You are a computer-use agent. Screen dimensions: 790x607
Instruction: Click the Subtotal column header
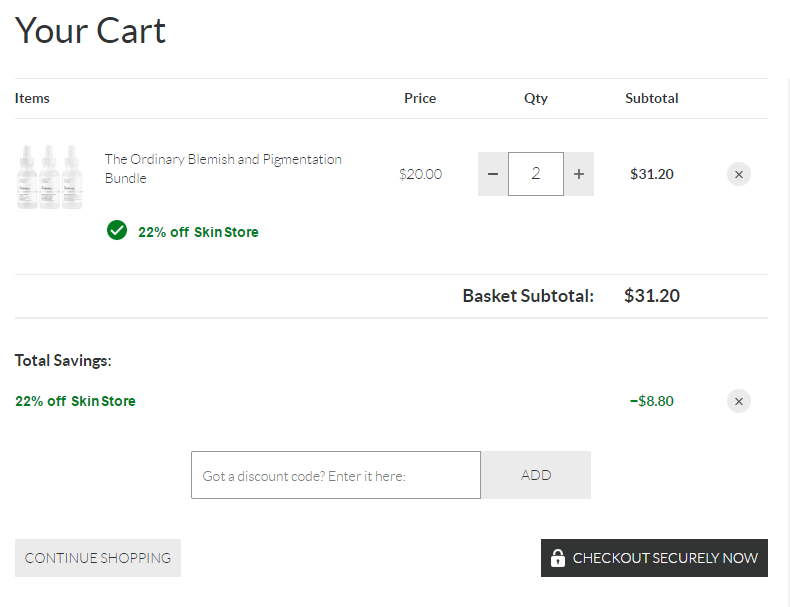pyautogui.click(x=651, y=98)
